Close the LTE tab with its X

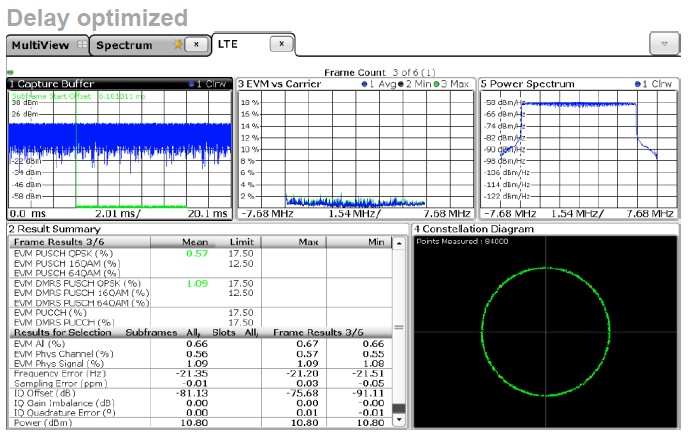[282, 44]
